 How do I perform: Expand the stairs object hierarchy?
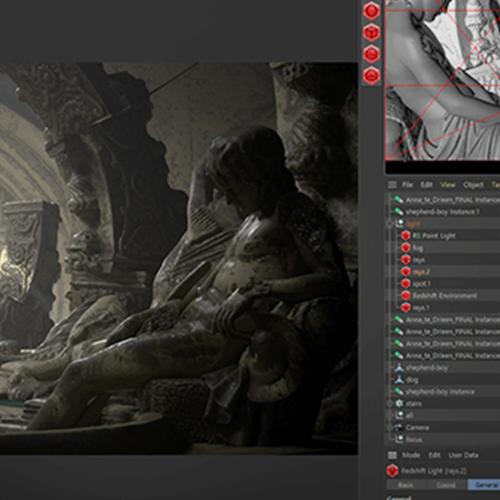click(x=389, y=404)
